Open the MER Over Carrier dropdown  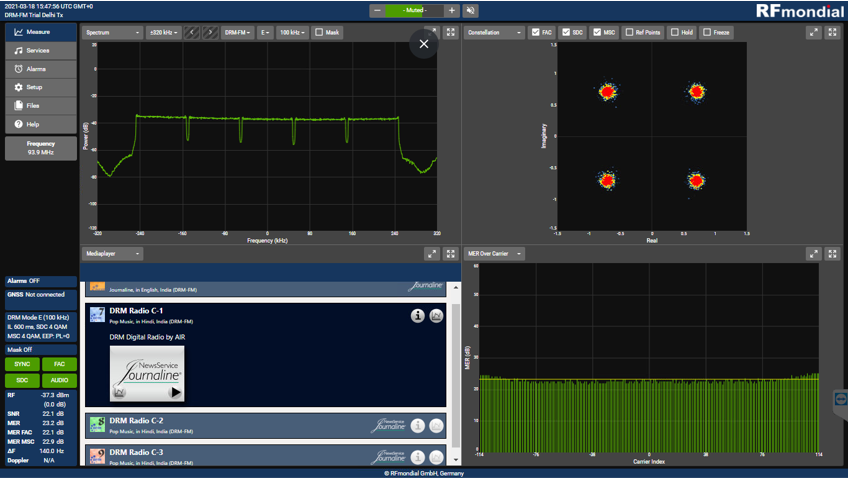tap(494, 254)
